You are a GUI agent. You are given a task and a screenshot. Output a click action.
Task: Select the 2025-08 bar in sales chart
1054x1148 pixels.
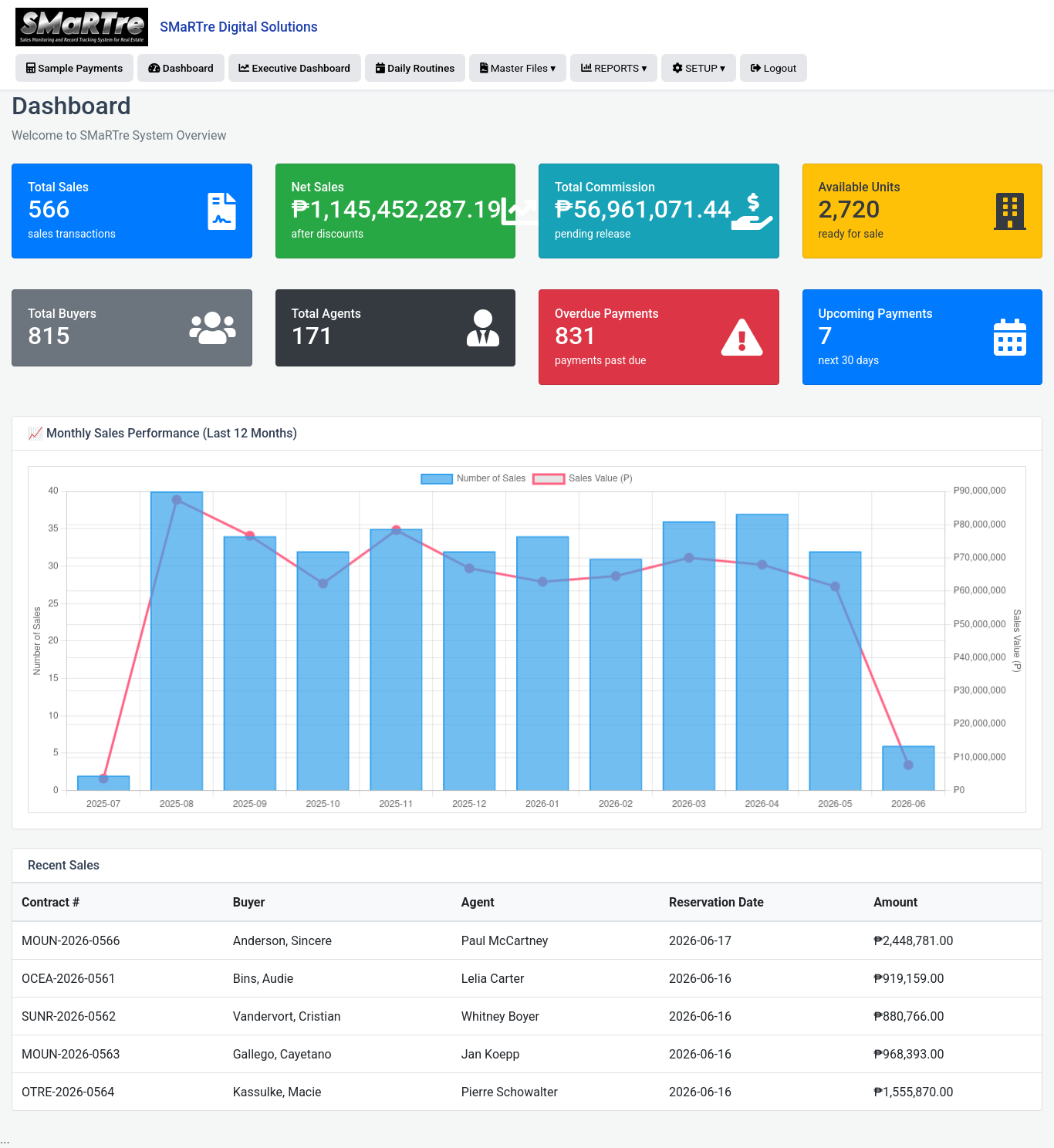tap(177, 641)
